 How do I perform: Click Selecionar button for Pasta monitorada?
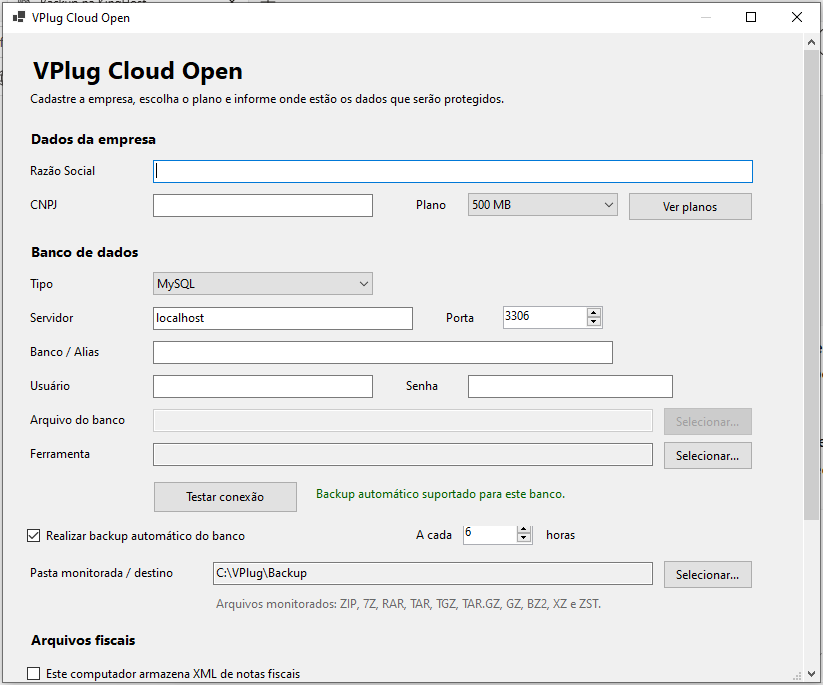click(707, 575)
